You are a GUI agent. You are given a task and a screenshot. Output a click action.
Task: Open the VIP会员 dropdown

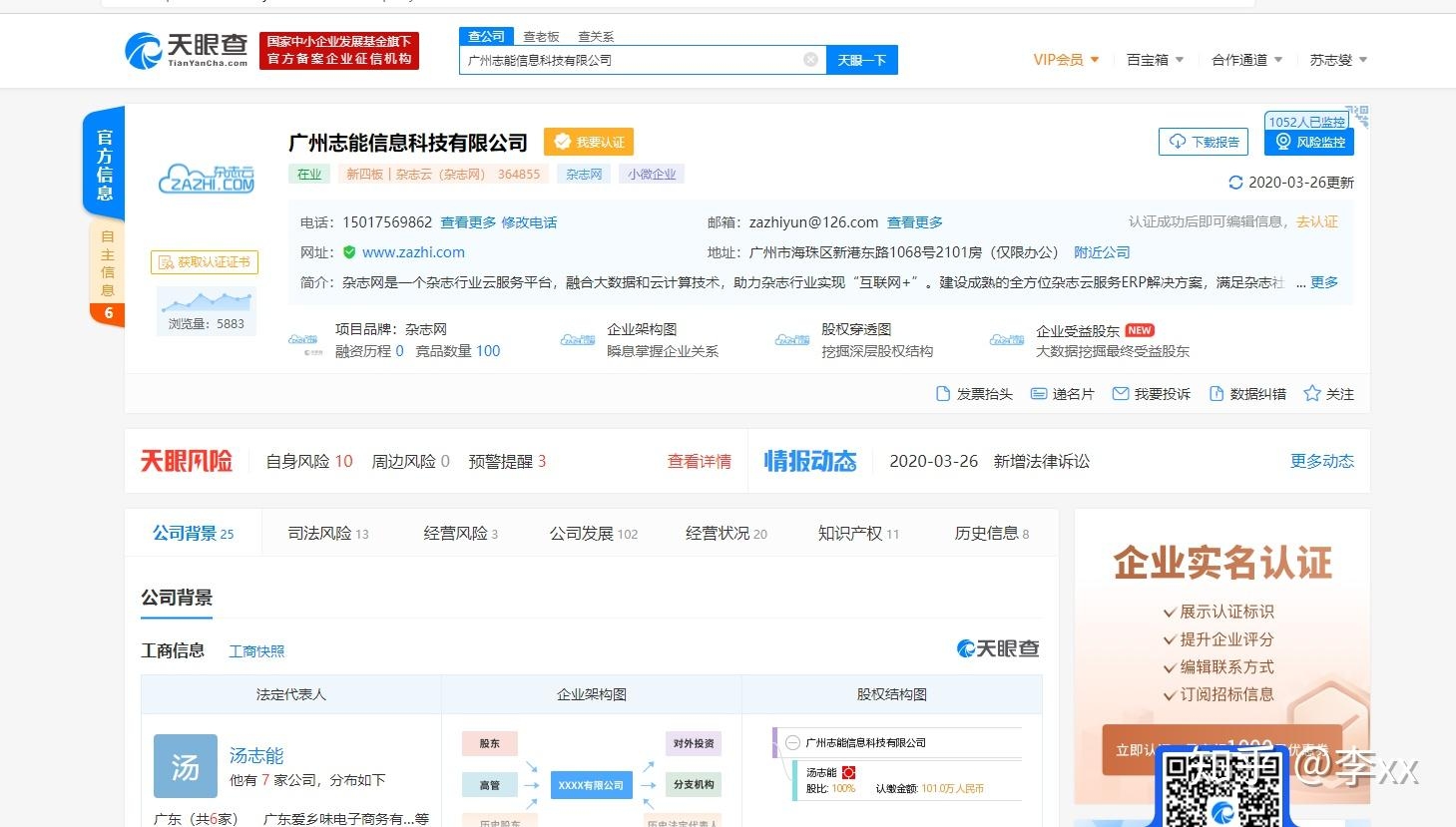point(1066,60)
